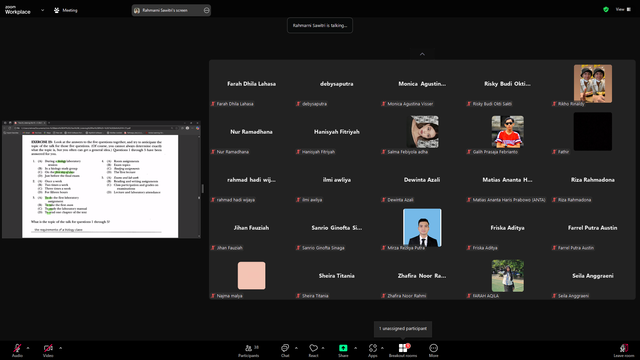Open the View layout menu
The image size is (640, 360).
(623, 9)
